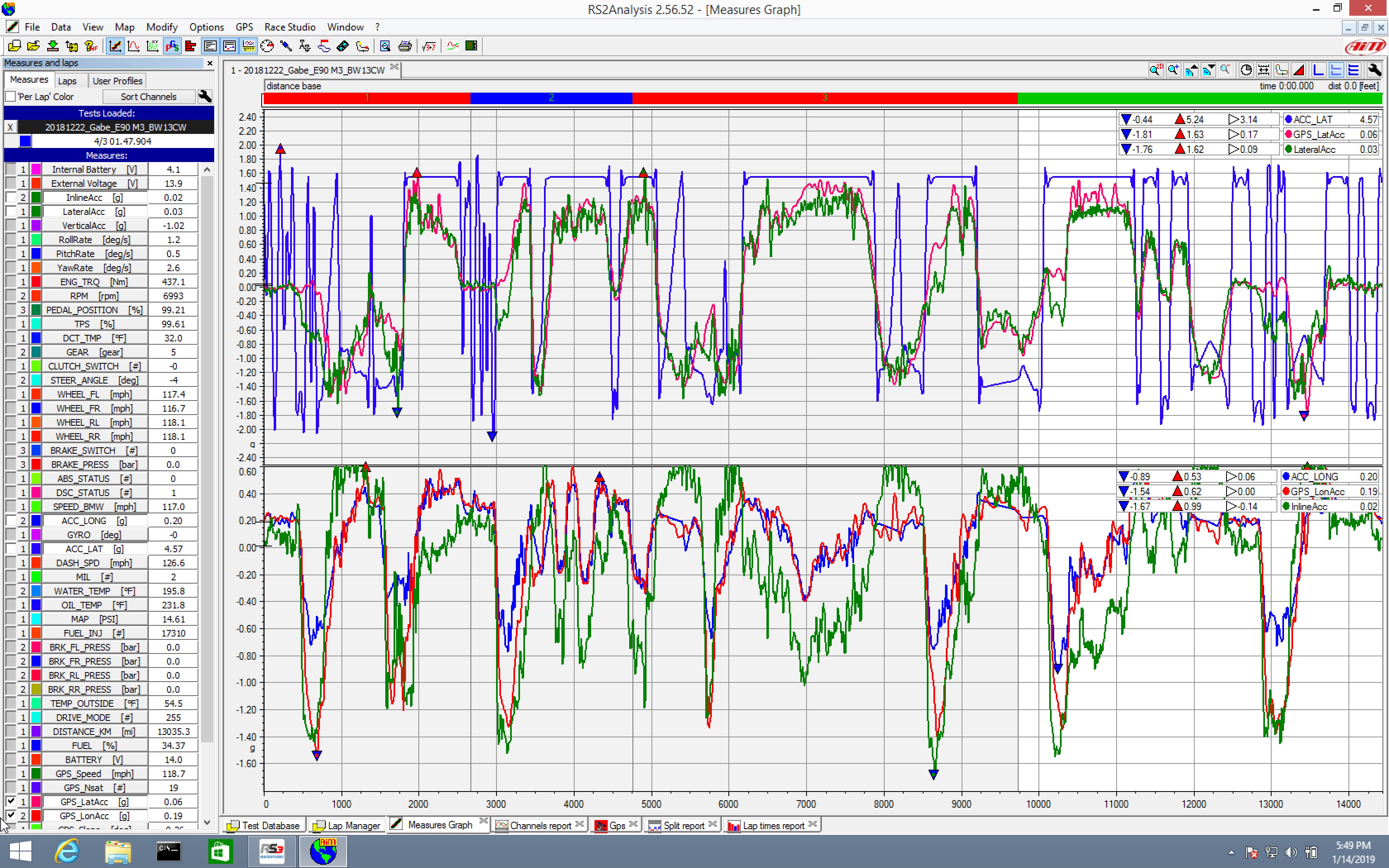Image resolution: width=1389 pixels, height=868 pixels.
Task: Open the print preview magnifier icon
Action: coord(385,46)
